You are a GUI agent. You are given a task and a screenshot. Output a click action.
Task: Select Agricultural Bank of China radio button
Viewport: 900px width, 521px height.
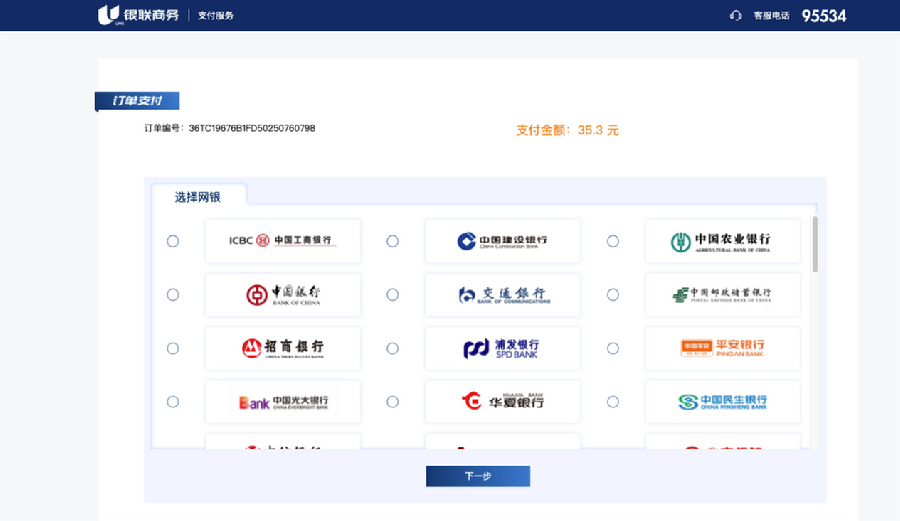[613, 241]
